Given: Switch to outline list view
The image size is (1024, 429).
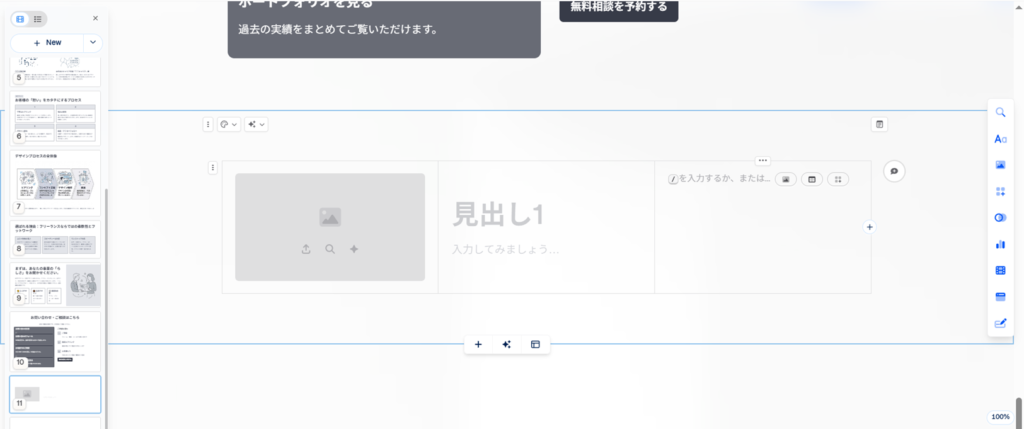Looking at the screenshot, I should pos(38,18).
